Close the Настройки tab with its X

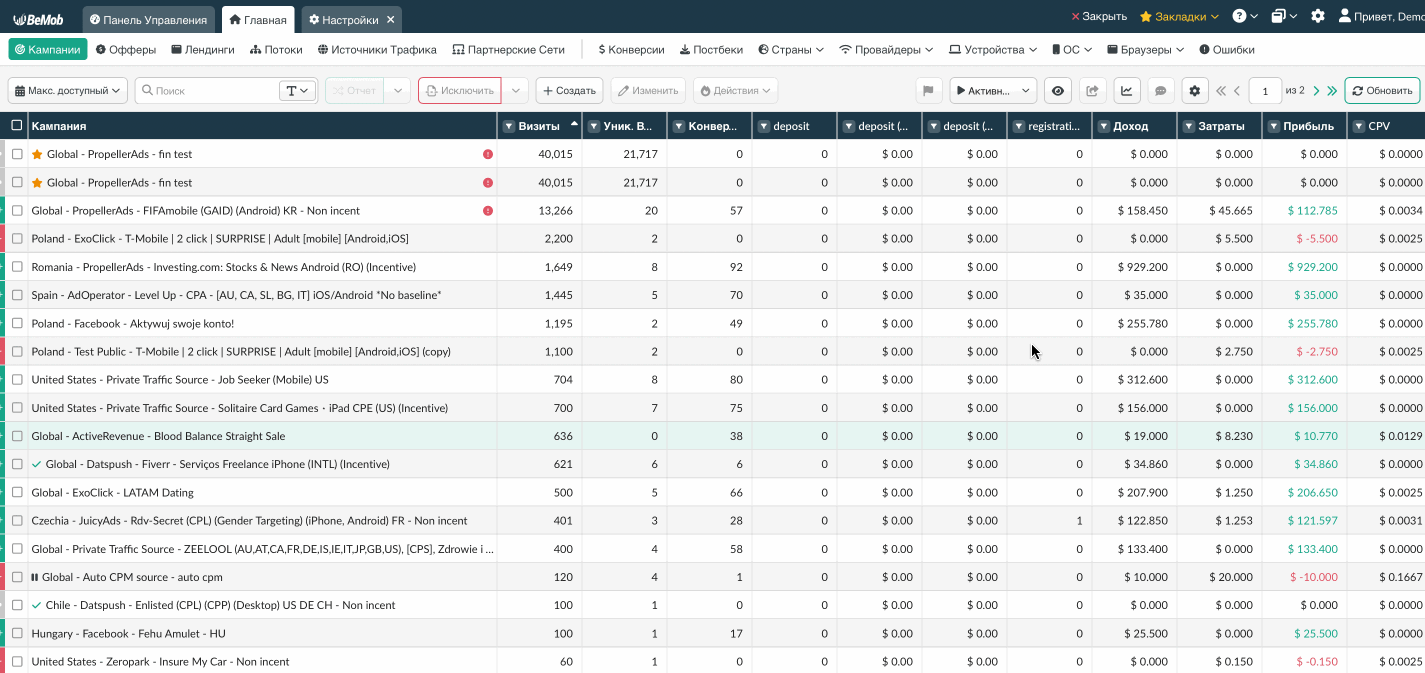(391, 19)
